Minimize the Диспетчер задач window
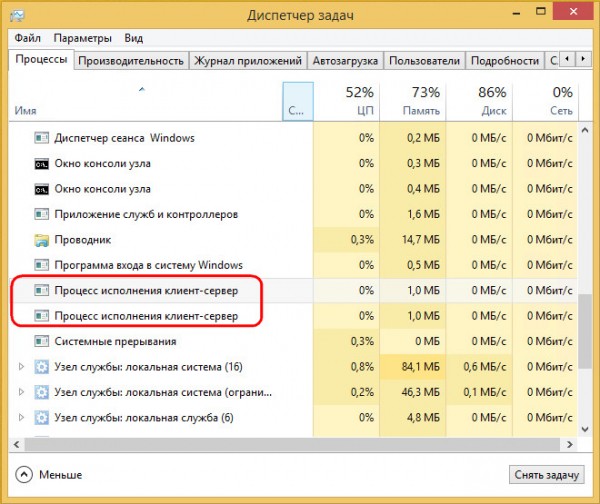Screen dimensions: 600x504 pyautogui.click(x=517, y=13)
